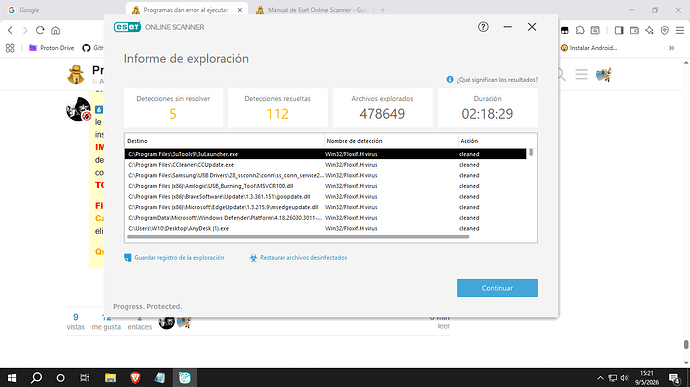Switch to the Manual de Eset Online Scanner tab
Image resolution: width=690 pixels, height=387 pixels.
[x=311, y=10]
